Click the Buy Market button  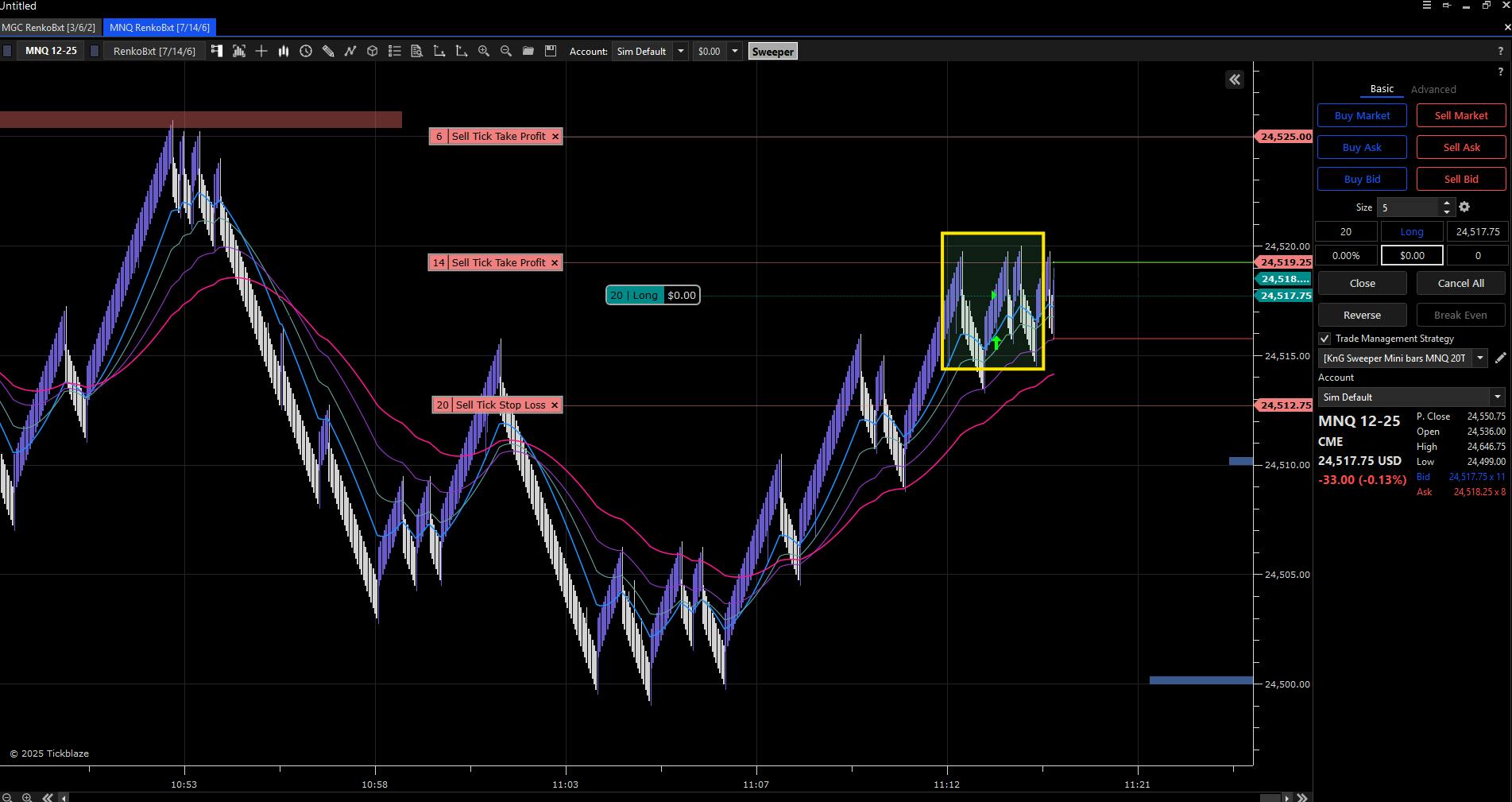tap(1362, 116)
